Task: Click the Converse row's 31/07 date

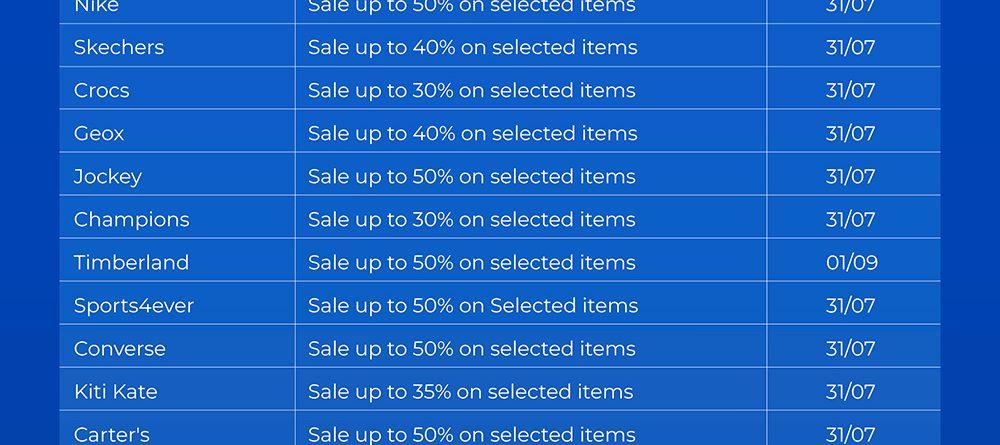Action: point(851,348)
